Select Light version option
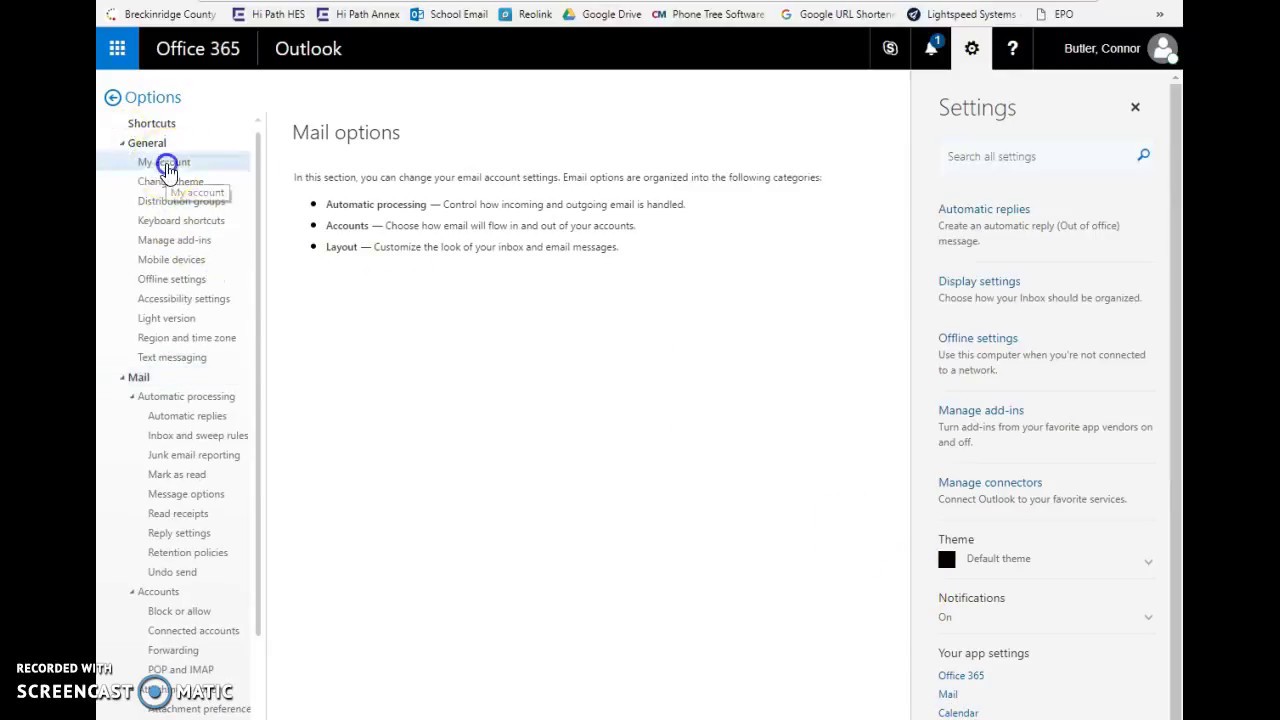Viewport: 1280px width, 720px height. pos(166,318)
